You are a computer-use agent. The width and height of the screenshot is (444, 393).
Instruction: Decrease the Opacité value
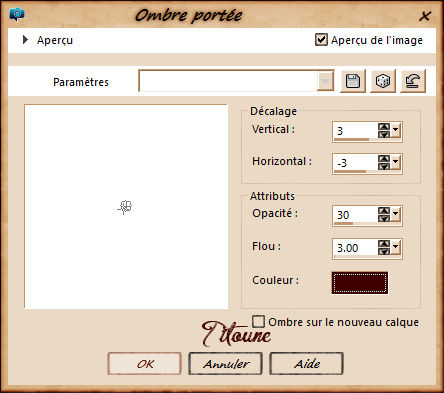[384, 218]
